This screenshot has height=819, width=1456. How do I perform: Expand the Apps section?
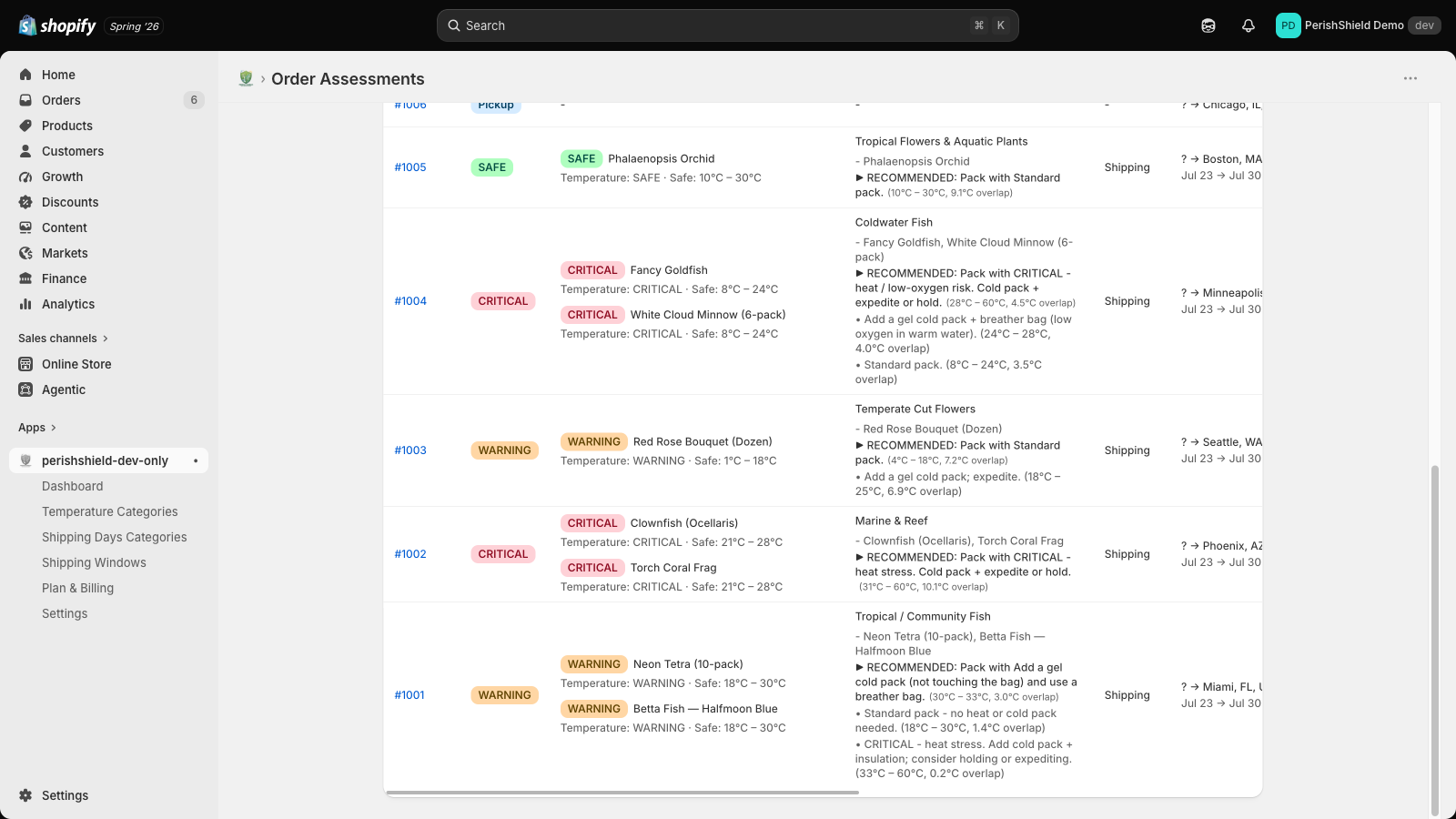(37, 428)
